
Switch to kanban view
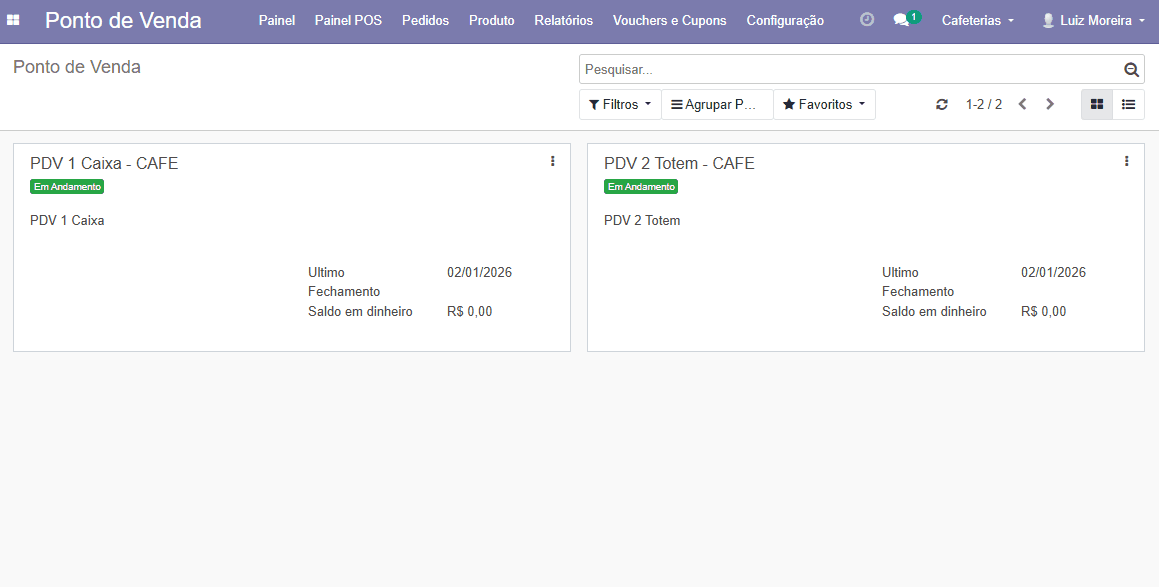coord(1097,104)
